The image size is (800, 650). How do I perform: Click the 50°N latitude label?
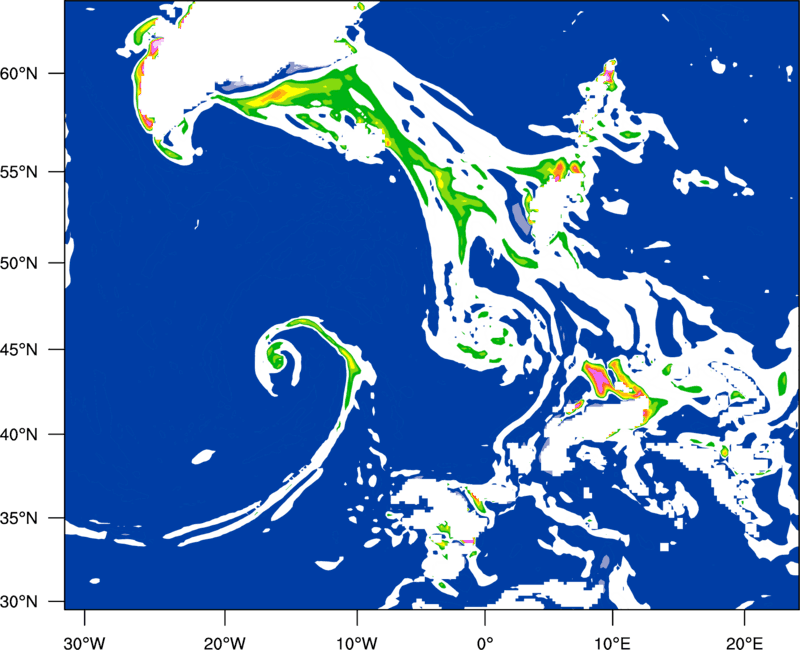click(x=19, y=263)
